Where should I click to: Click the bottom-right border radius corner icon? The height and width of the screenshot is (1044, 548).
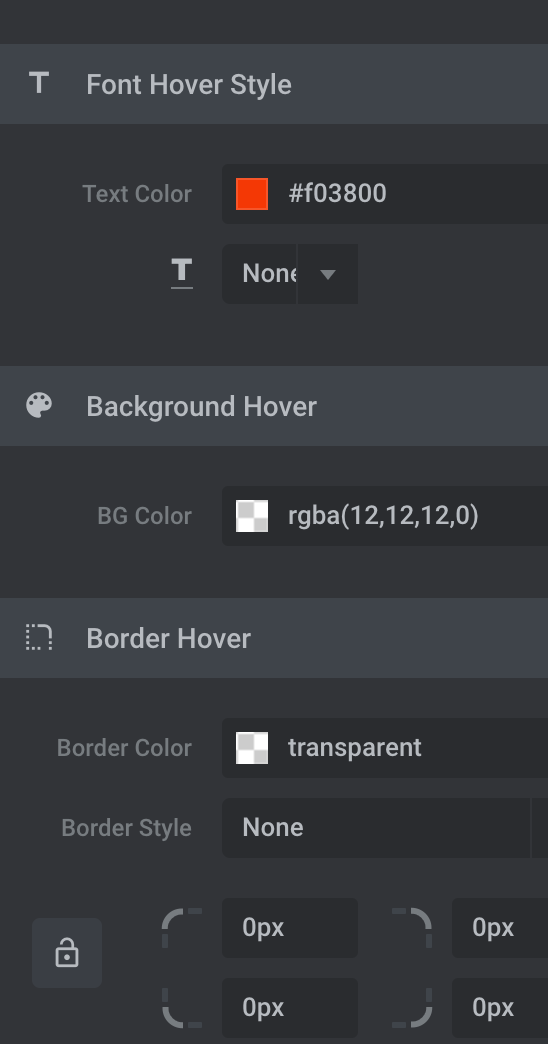click(411, 1008)
